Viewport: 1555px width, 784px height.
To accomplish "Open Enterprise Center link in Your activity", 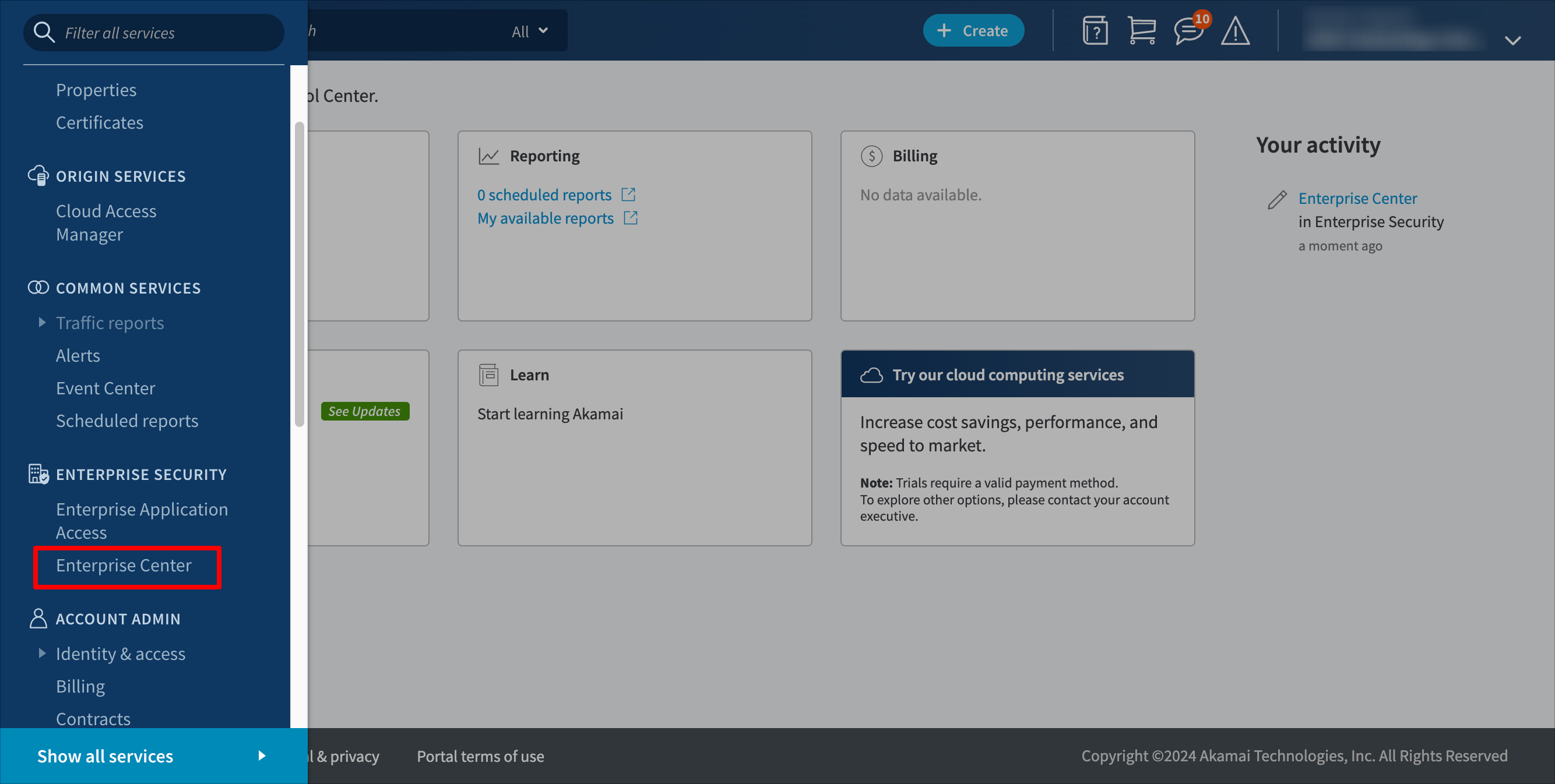I will pos(1357,199).
